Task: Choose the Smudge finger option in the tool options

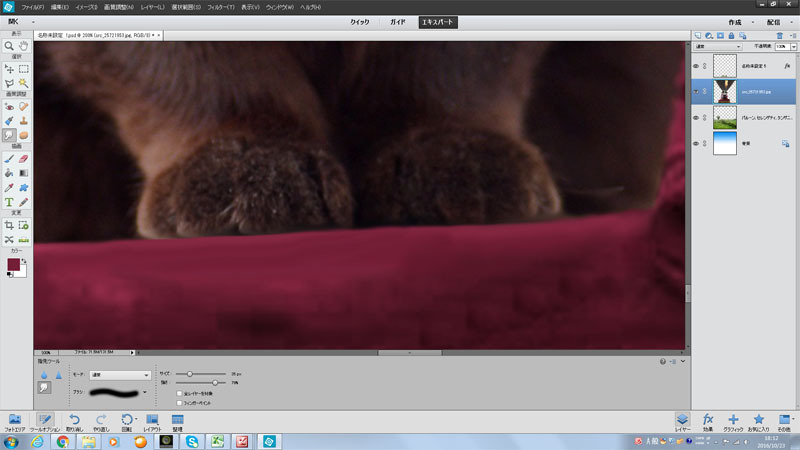Action: pos(44,388)
